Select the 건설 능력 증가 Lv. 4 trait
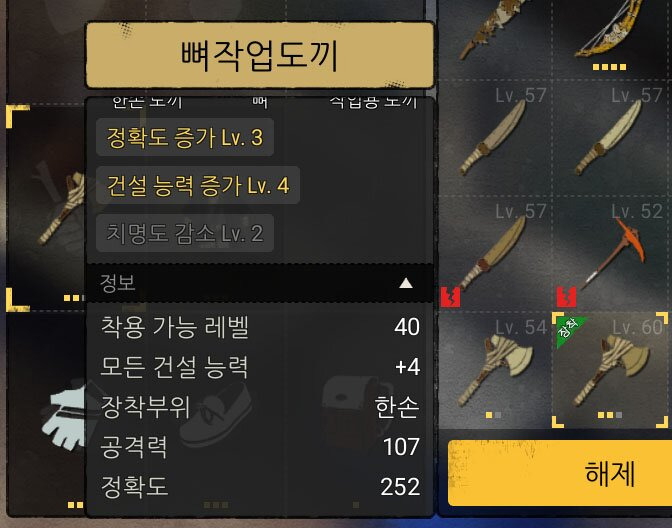Screen dimensions: 672x528 point(198,185)
